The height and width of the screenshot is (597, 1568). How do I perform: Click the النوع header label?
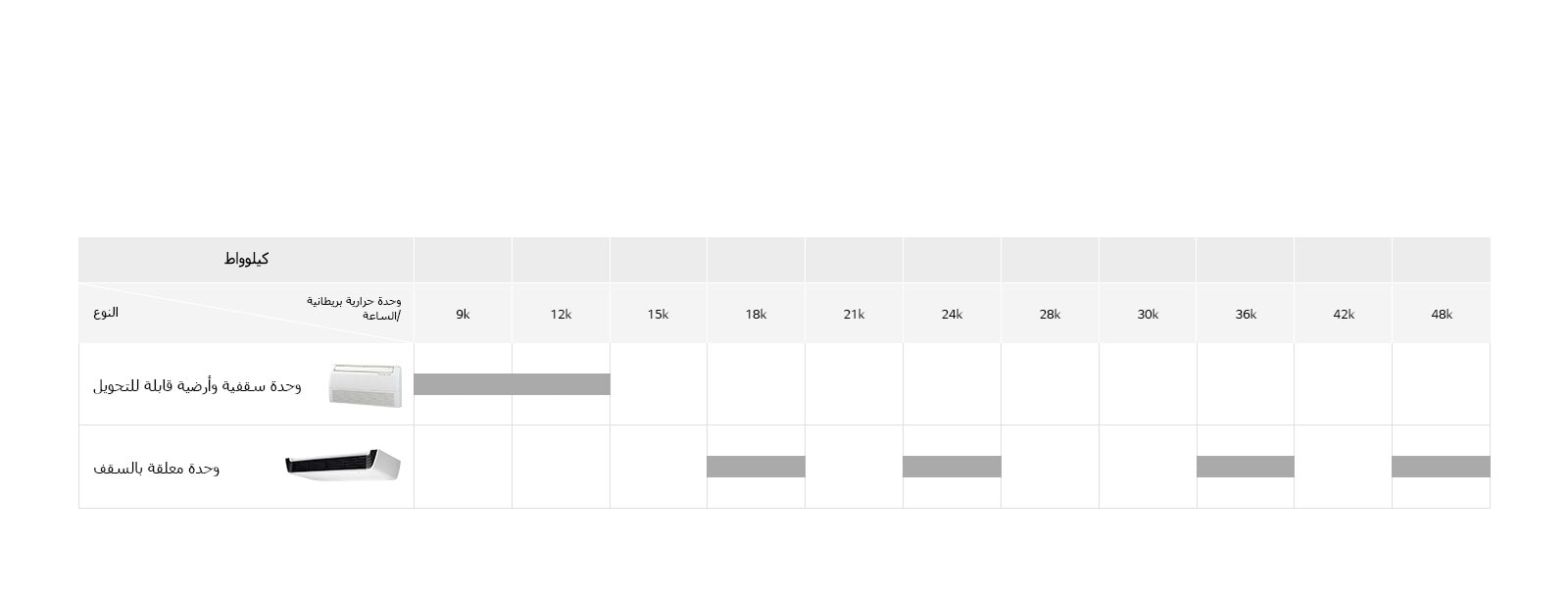[x=106, y=313]
